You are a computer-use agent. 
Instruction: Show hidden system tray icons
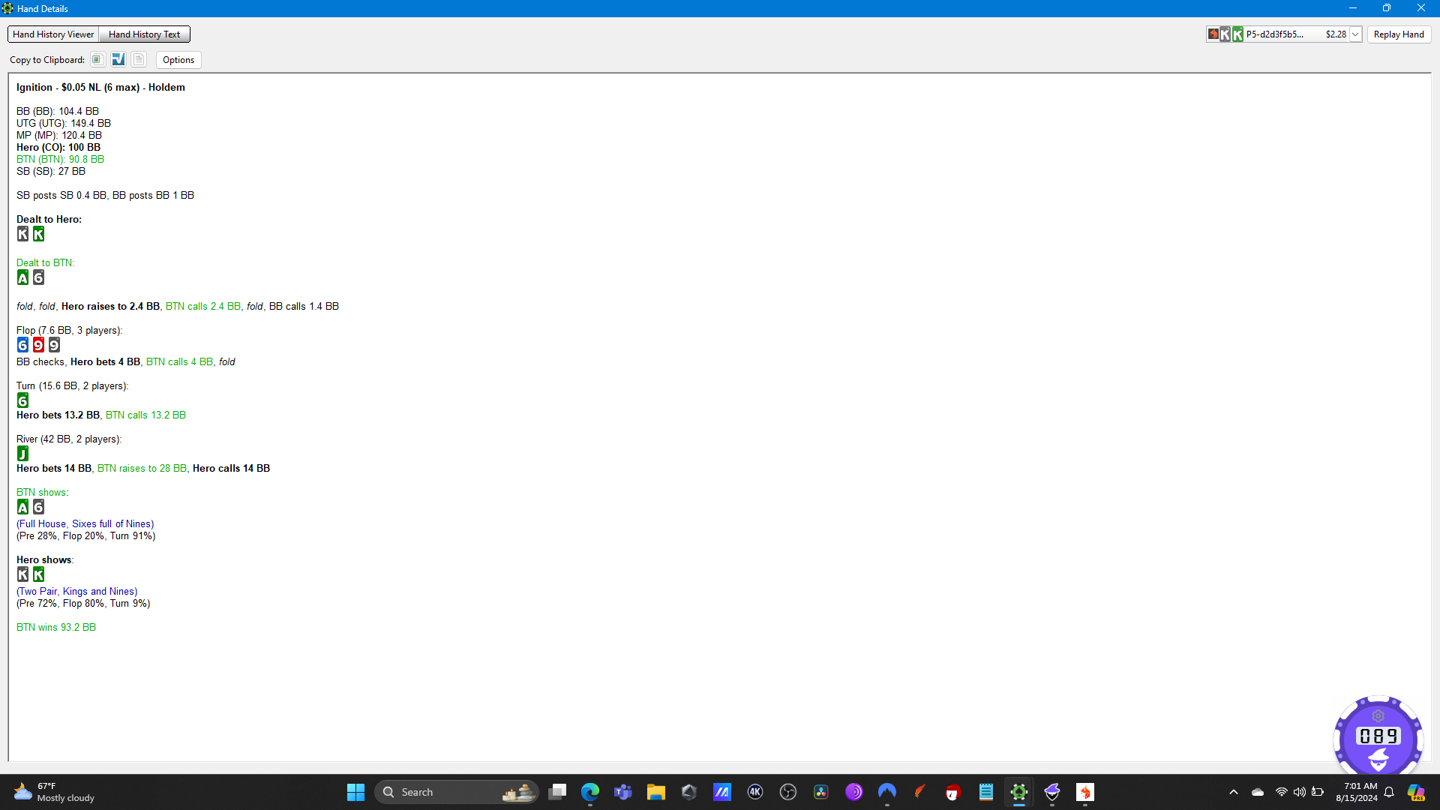click(1233, 792)
